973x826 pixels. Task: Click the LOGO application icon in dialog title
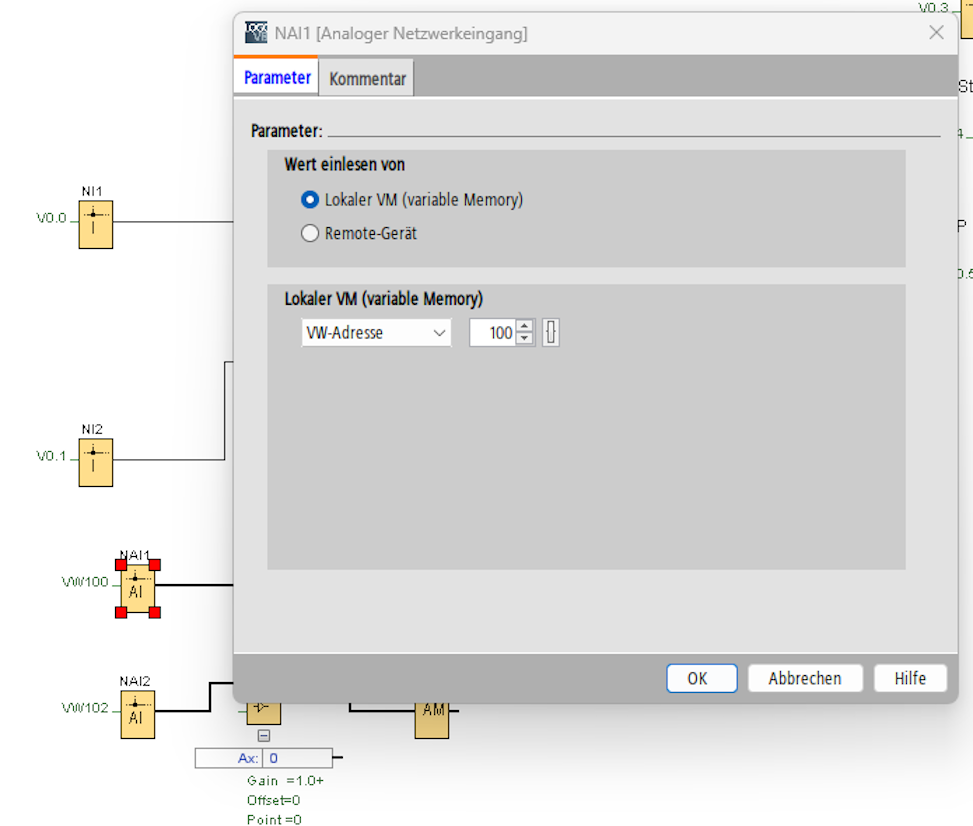point(256,33)
